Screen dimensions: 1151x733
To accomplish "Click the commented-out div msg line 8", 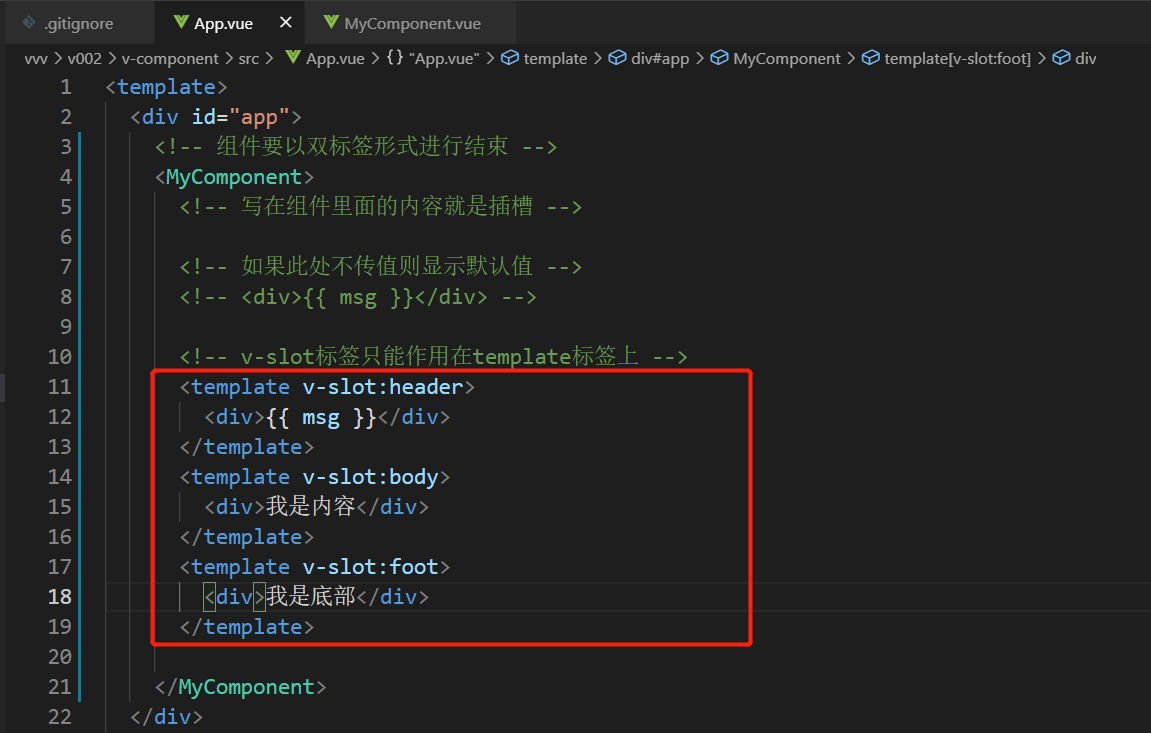I will pyautogui.click(x=358, y=297).
